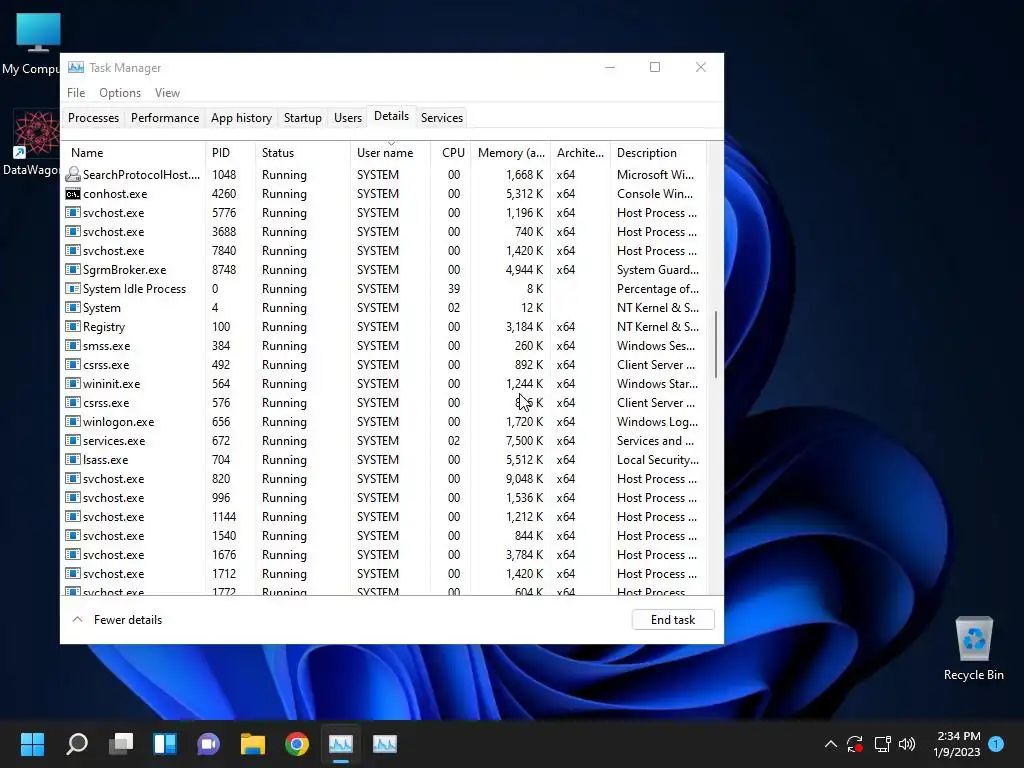Sort by the CPU column header
This screenshot has width=1024, height=768.
click(452, 153)
